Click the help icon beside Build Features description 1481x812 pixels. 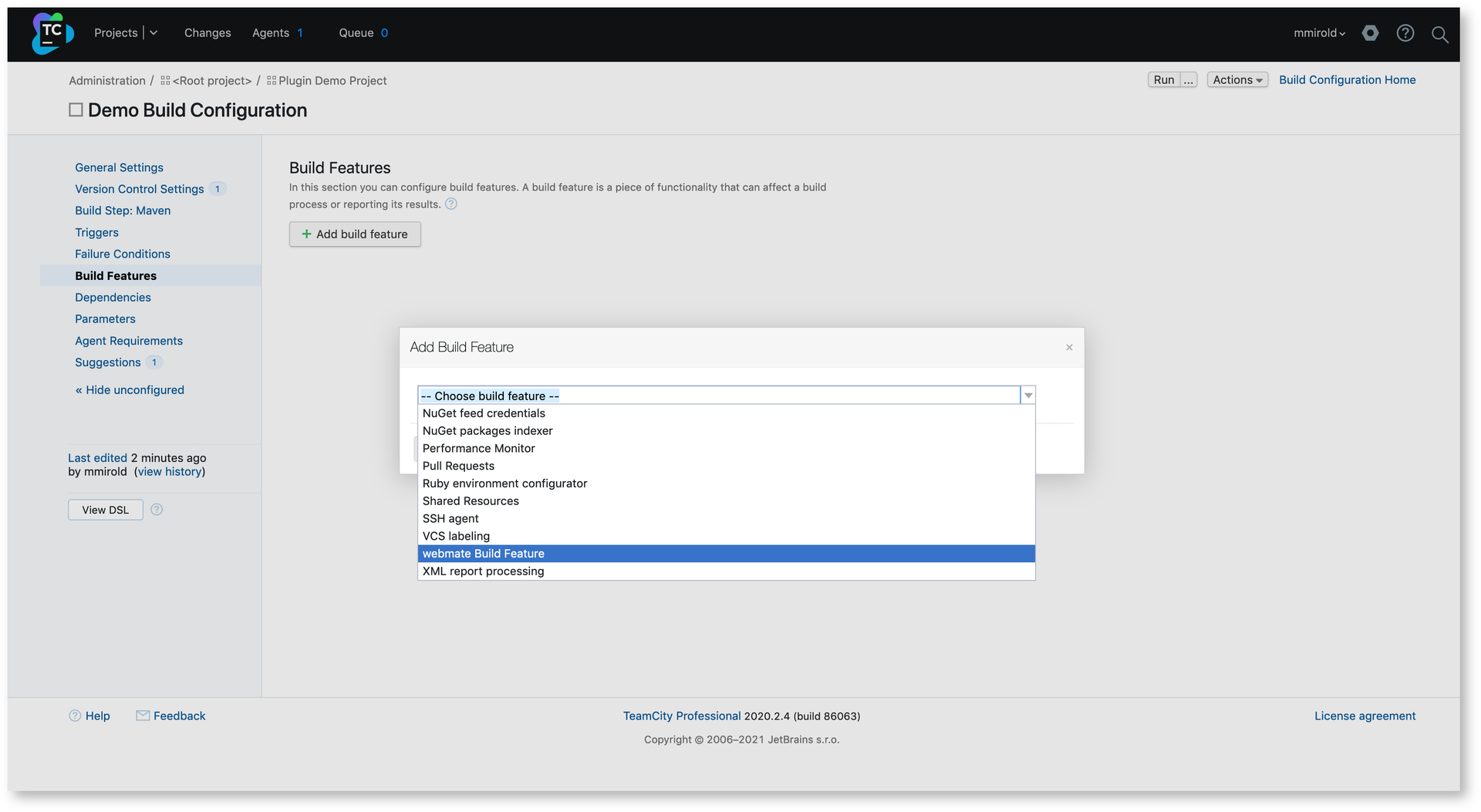451,204
